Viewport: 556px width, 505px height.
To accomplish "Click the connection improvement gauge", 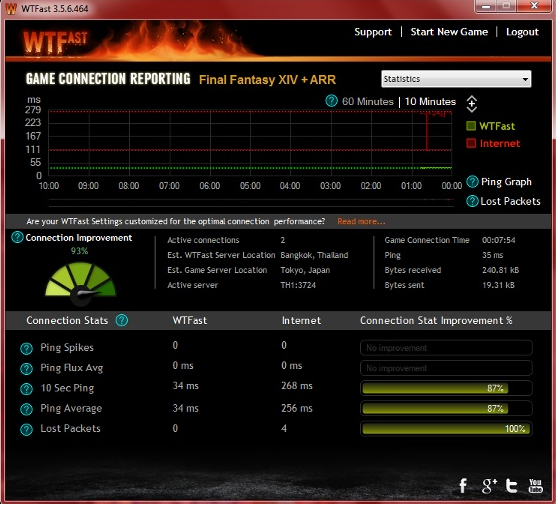I will click(80, 284).
